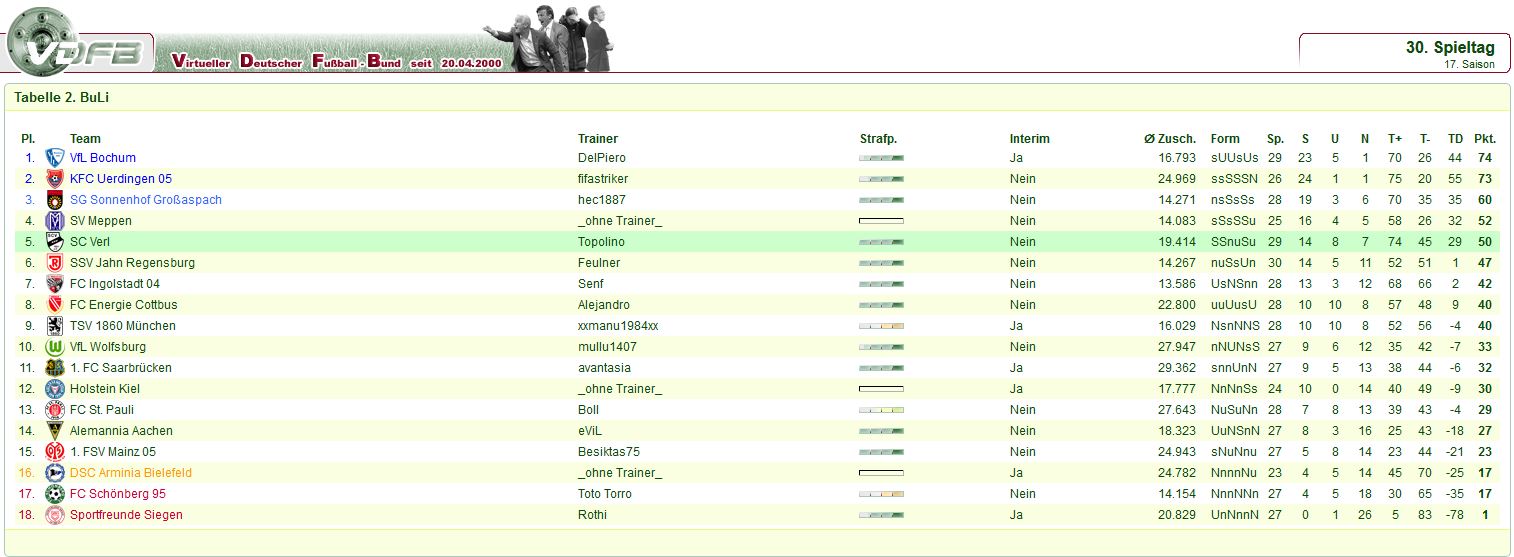Click the penalty bar for VfL Bochum
This screenshot has width=1514, height=557.
click(x=881, y=158)
